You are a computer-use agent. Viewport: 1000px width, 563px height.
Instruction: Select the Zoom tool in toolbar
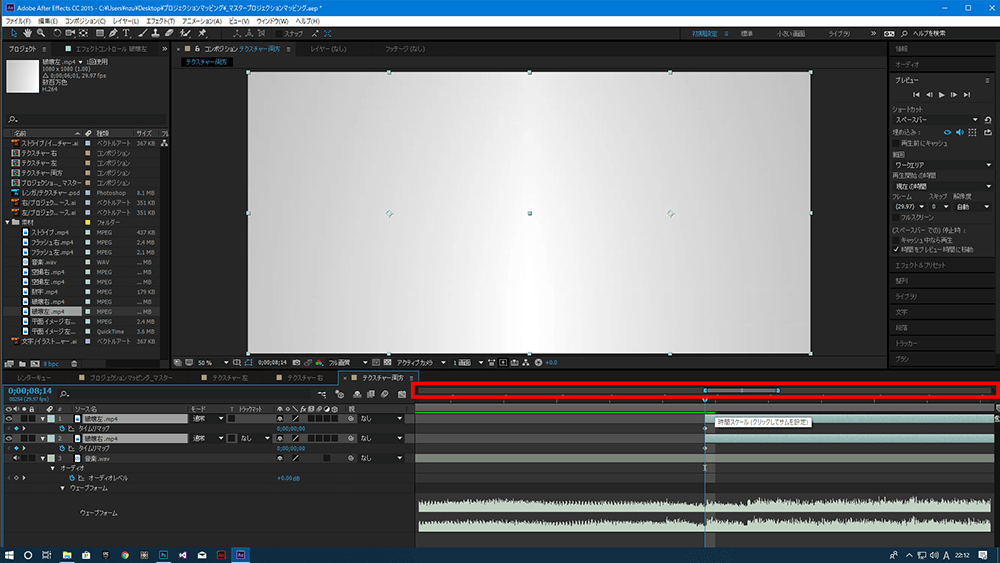point(40,33)
